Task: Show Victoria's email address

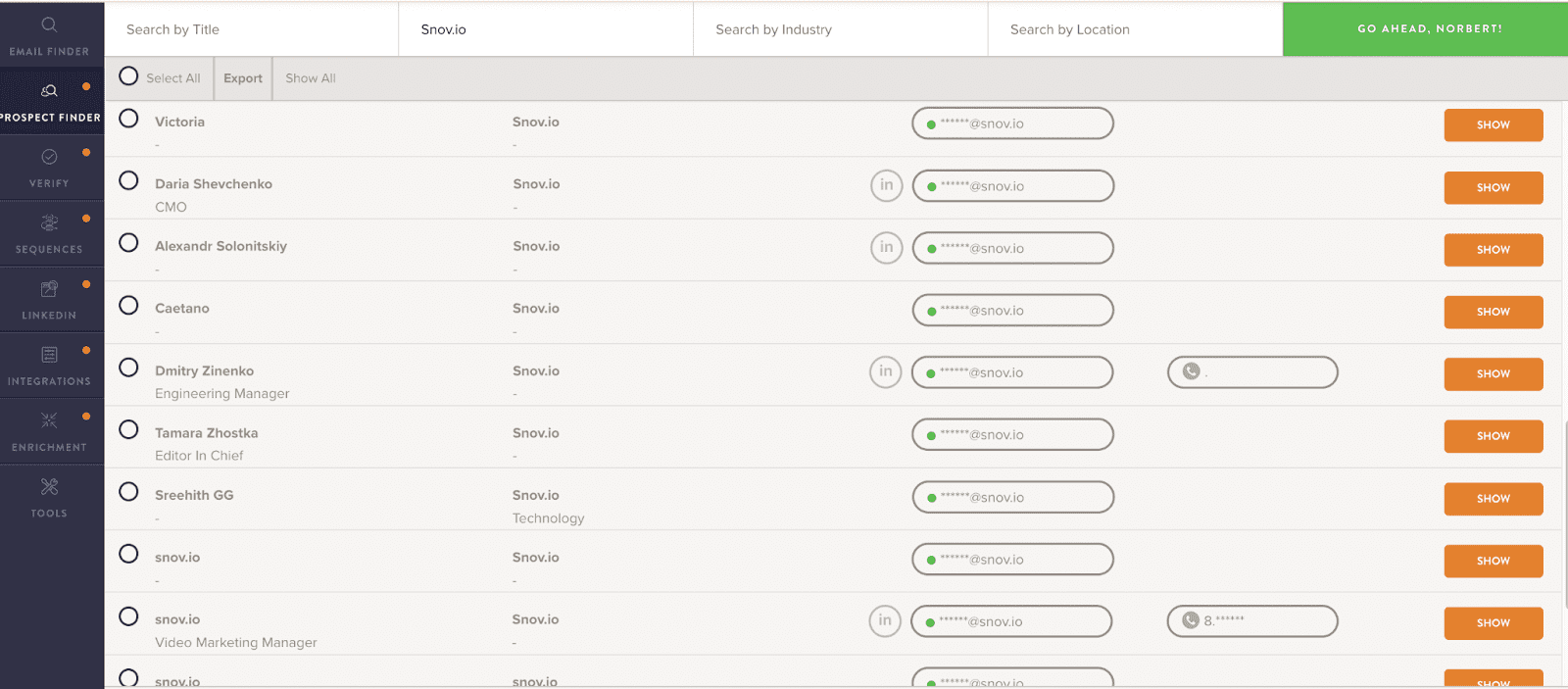Action: coord(1494,125)
